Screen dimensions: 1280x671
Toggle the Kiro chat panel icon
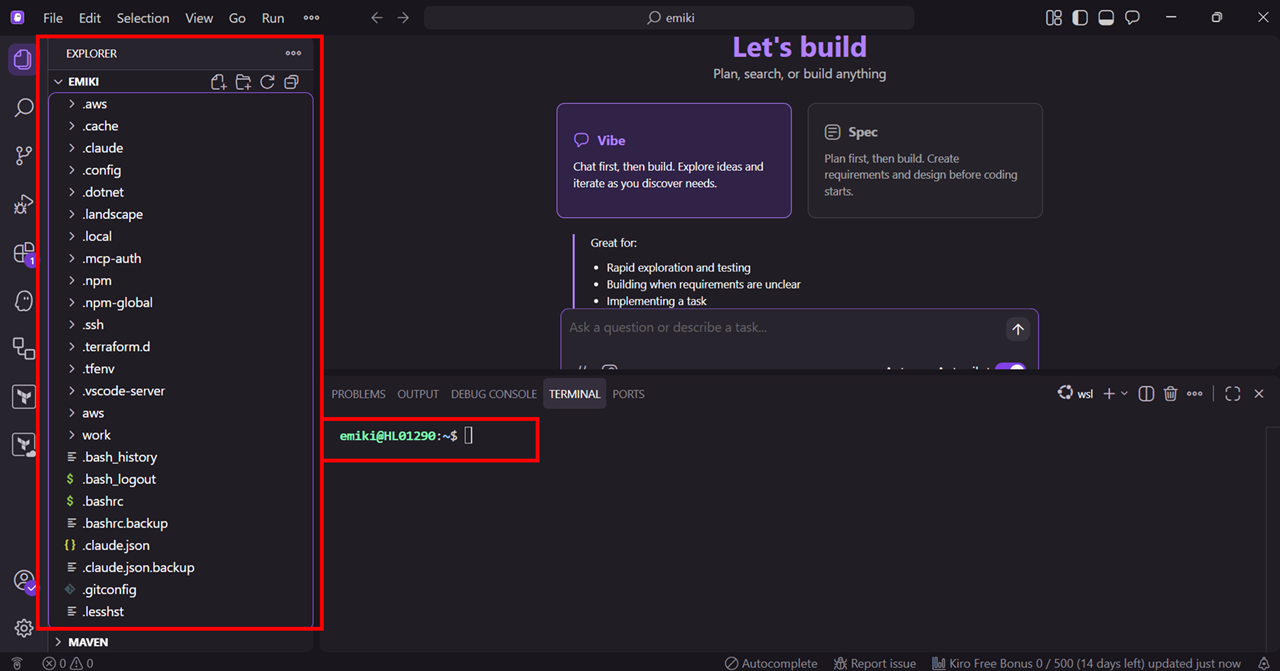pyautogui.click(x=1133, y=18)
